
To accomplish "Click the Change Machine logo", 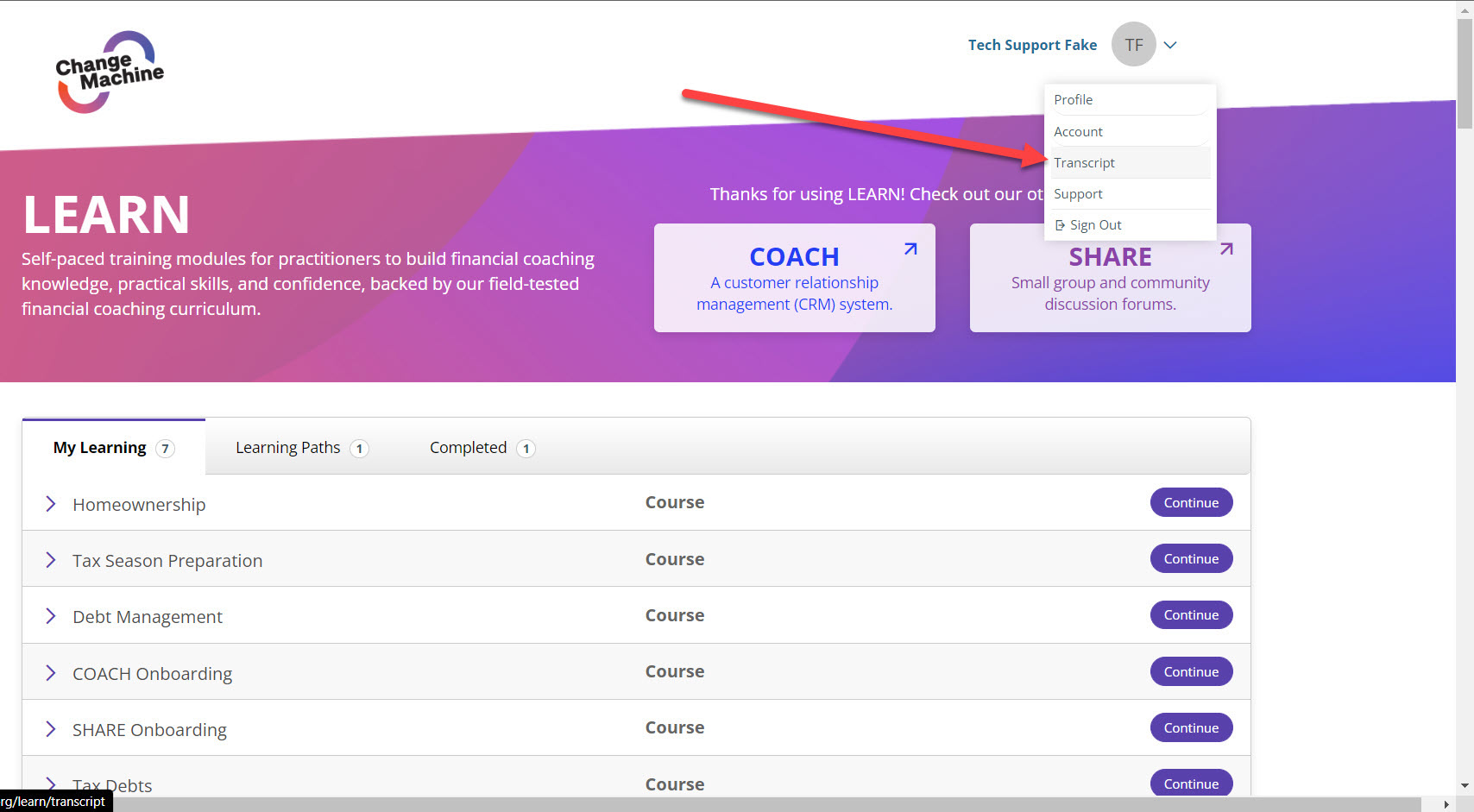I will tap(110, 72).
